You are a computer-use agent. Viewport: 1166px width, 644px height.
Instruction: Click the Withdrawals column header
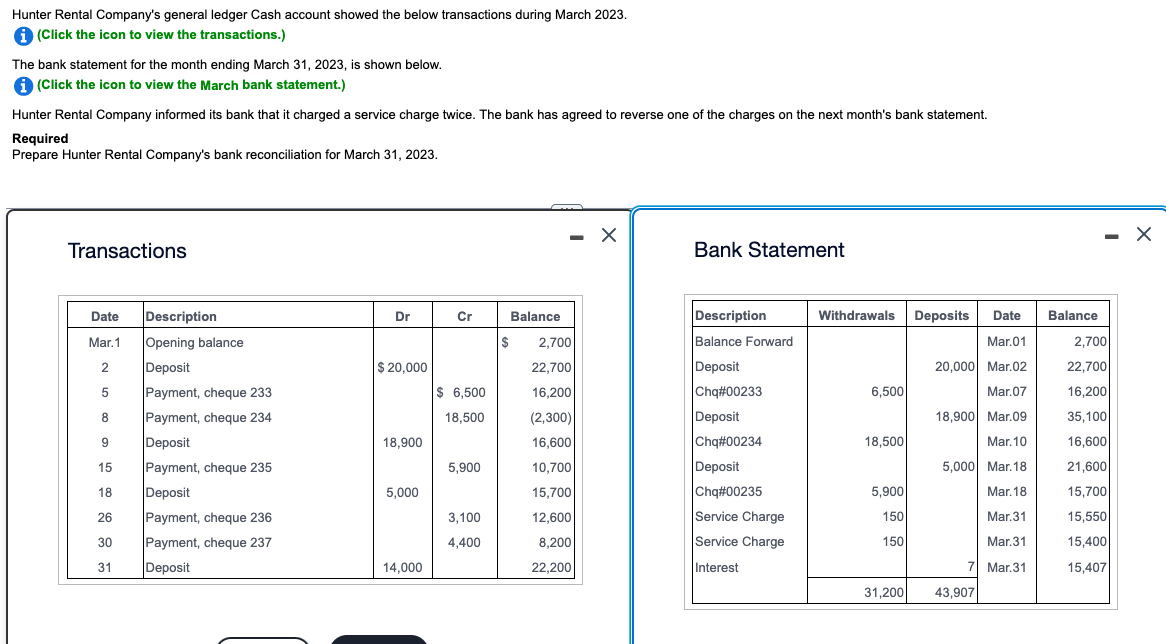[857, 316]
